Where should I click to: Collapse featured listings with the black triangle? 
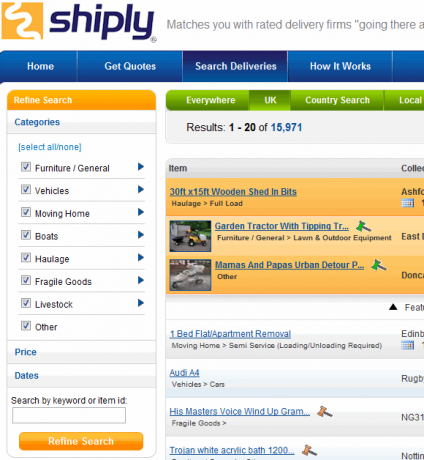coord(393,307)
